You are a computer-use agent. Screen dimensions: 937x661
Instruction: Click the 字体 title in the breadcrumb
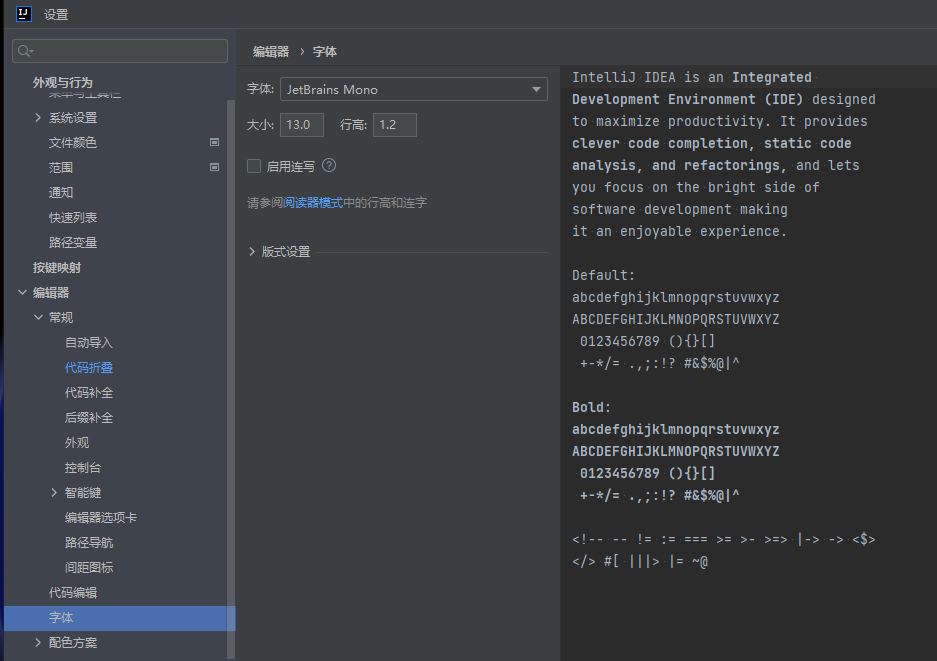pyautogui.click(x=325, y=51)
